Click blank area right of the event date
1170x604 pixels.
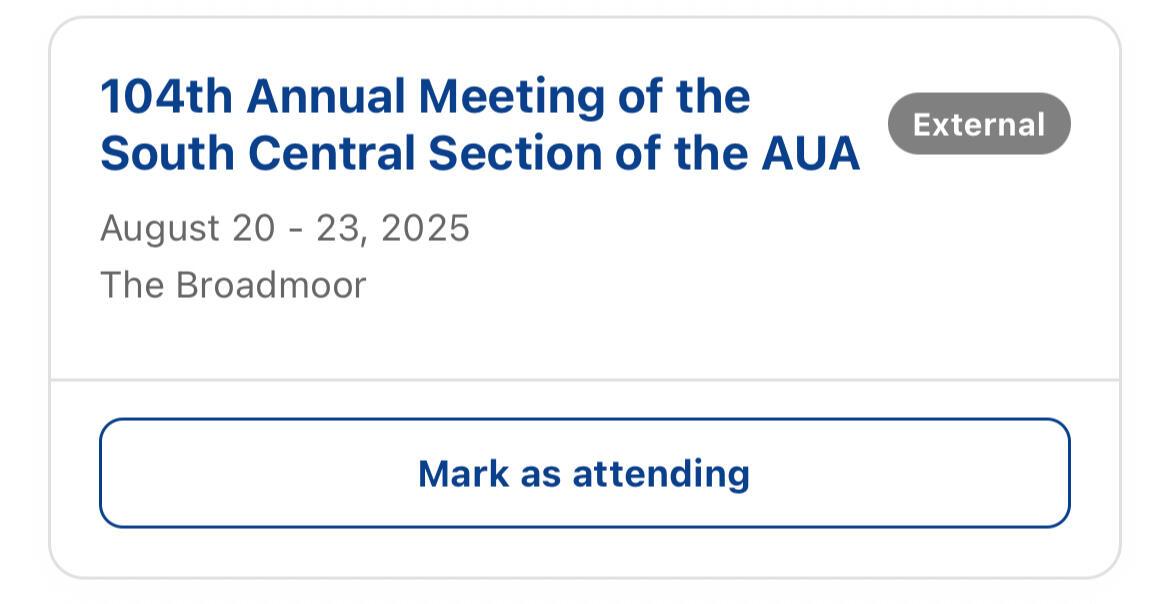coord(750,230)
